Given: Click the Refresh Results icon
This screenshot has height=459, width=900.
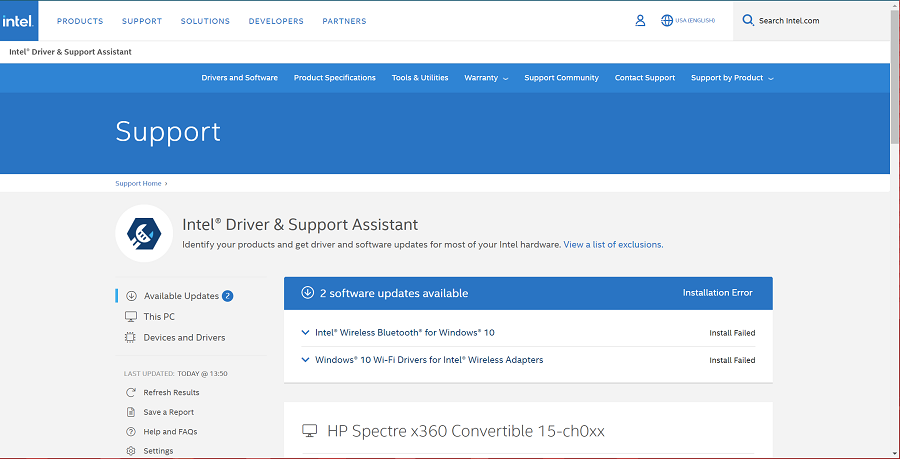Looking at the screenshot, I should pos(131,393).
